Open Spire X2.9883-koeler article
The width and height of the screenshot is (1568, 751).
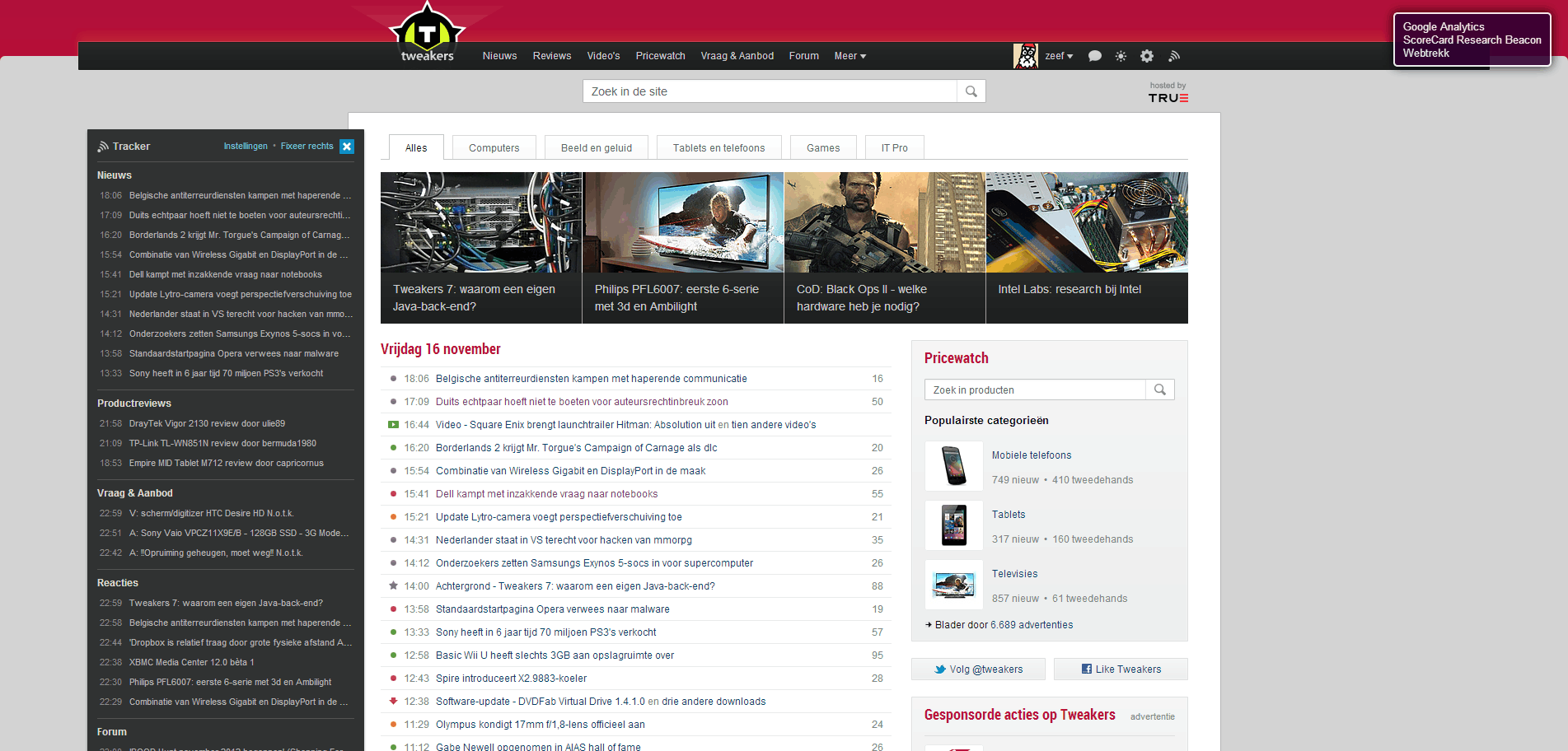(x=512, y=679)
